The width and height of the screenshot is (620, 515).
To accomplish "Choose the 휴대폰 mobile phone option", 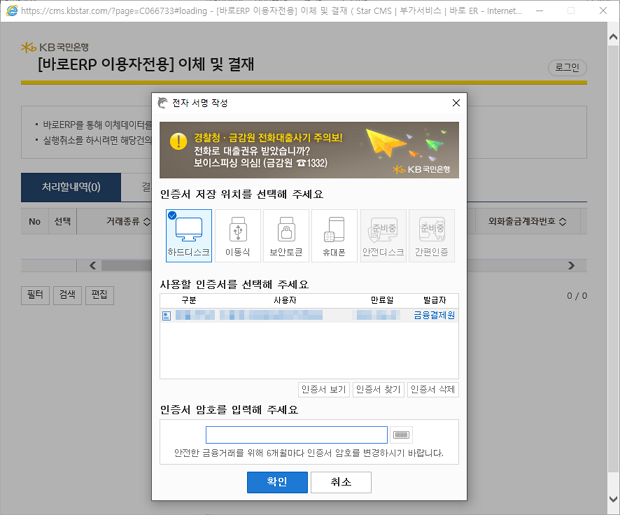I will click(334, 236).
